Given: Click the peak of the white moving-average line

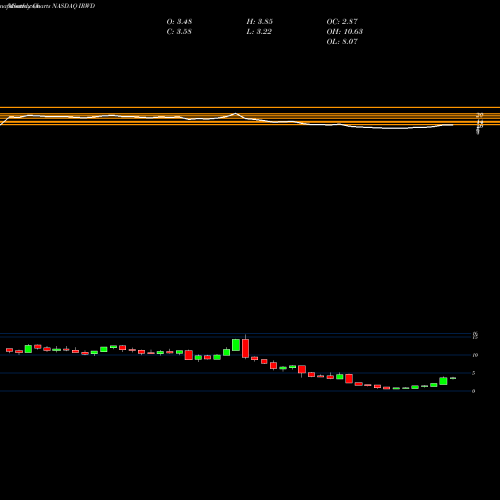Looking at the screenshot, I should point(235,114).
